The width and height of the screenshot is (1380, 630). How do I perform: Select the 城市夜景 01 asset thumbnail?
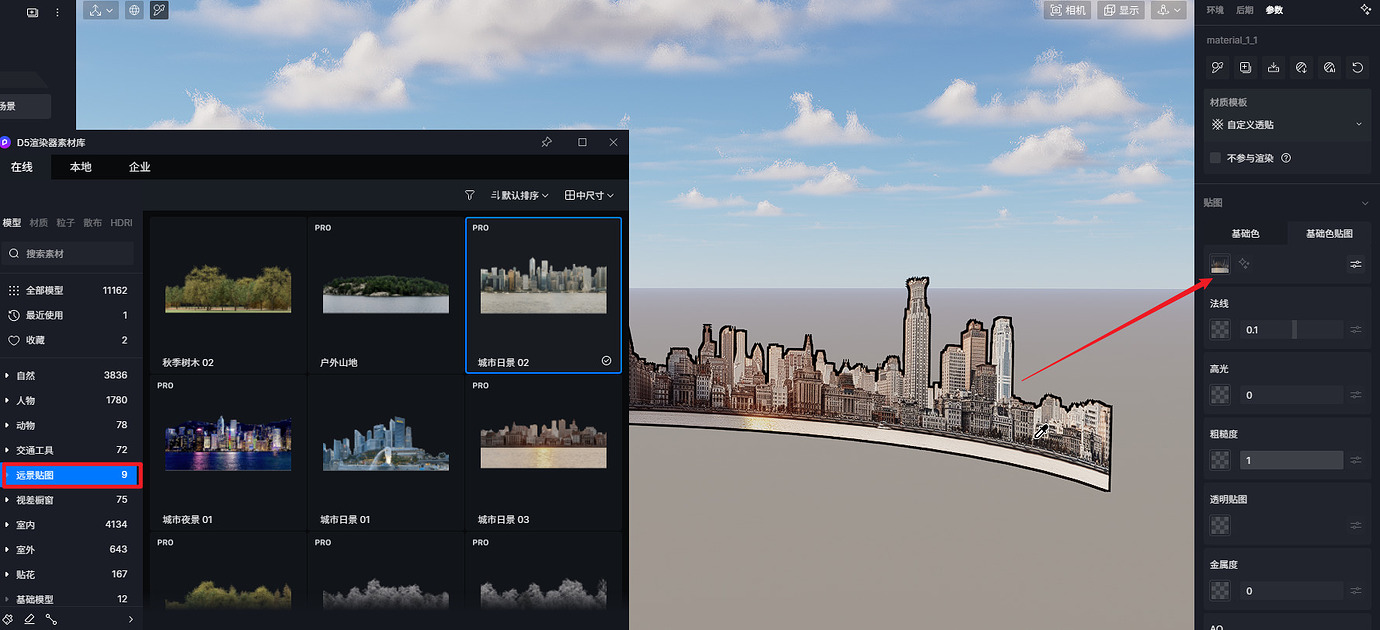tap(228, 445)
